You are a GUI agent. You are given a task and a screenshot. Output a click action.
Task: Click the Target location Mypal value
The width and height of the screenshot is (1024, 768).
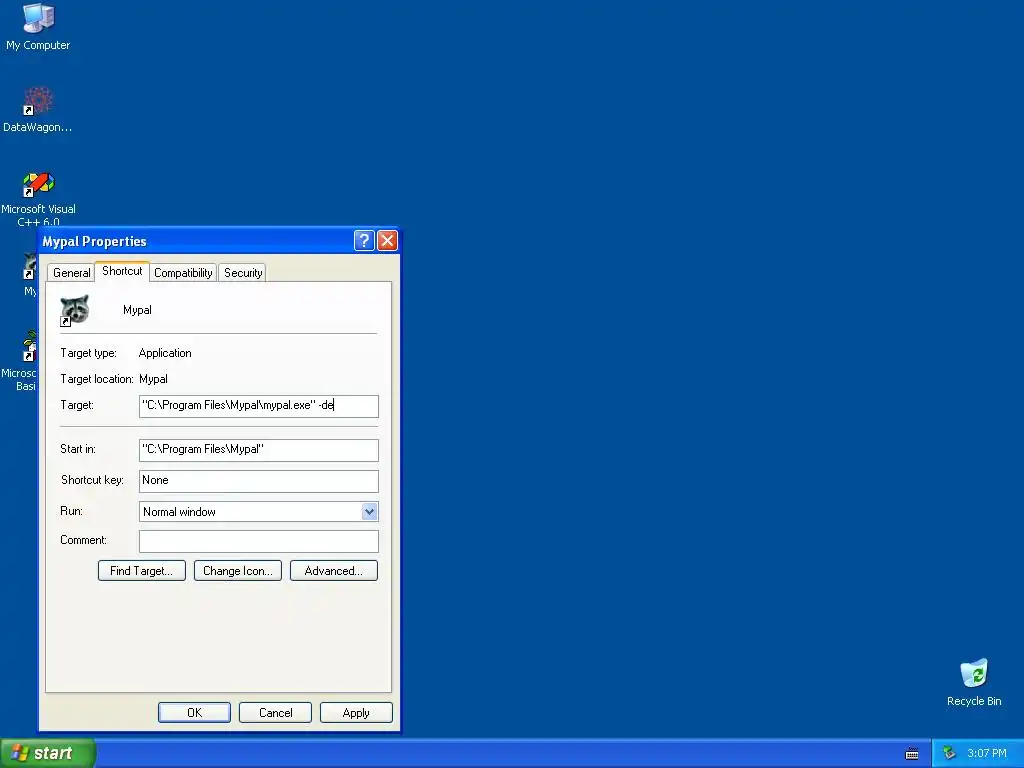(153, 379)
